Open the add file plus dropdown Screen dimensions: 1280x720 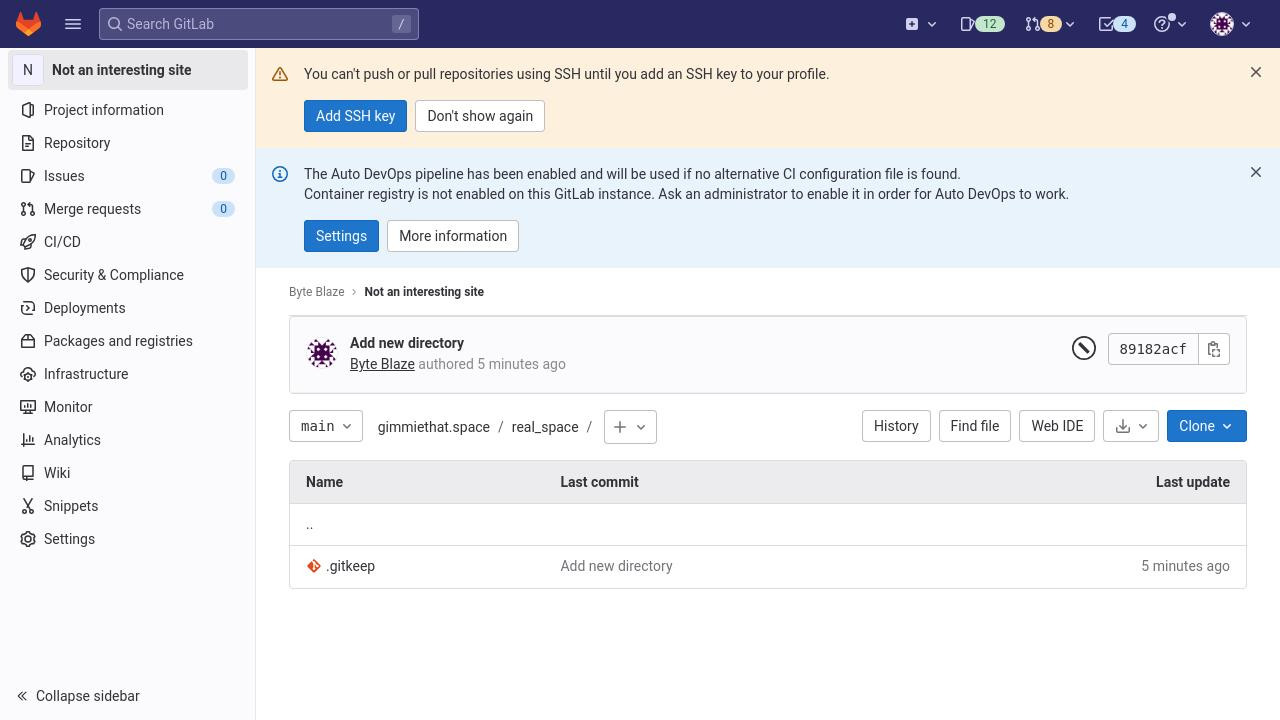(x=630, y=427)
